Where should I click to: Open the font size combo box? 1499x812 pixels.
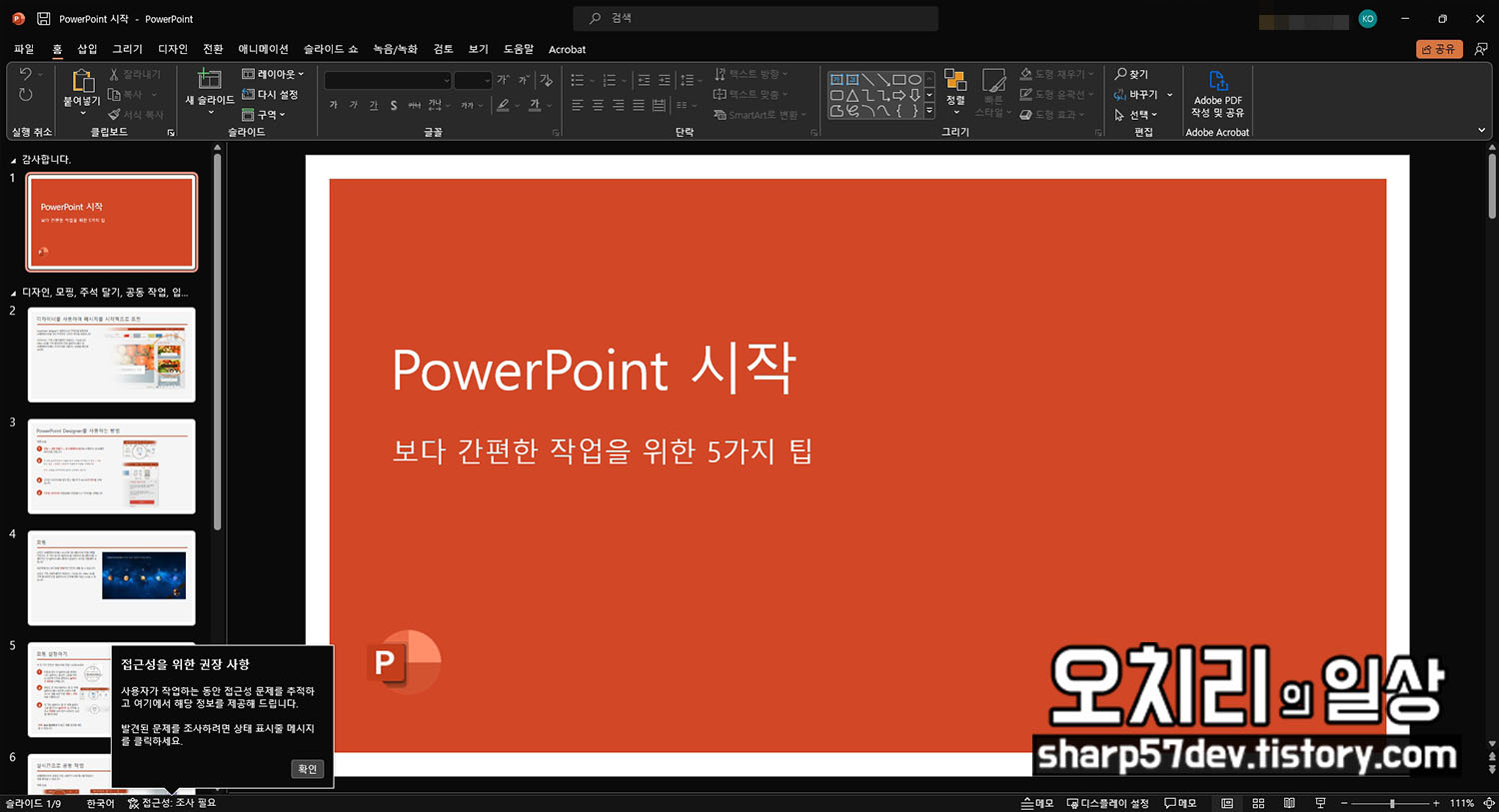(x=473, y=80)
